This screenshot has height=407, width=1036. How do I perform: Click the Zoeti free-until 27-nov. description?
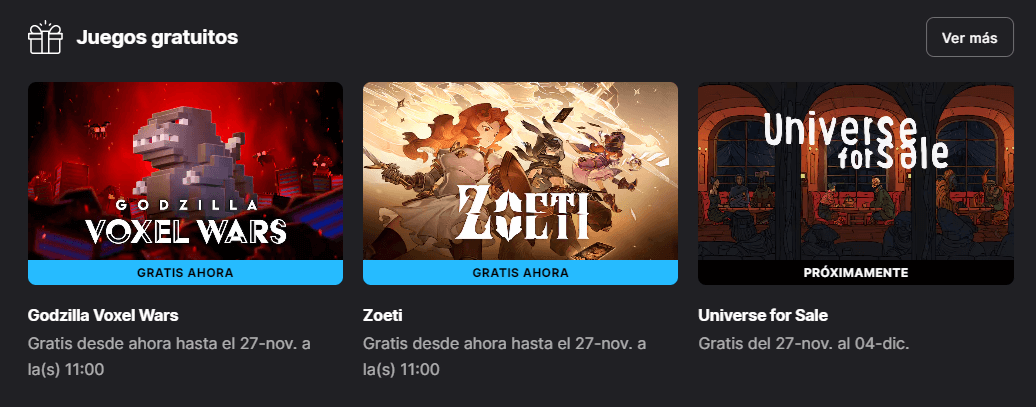pos(505,356)
